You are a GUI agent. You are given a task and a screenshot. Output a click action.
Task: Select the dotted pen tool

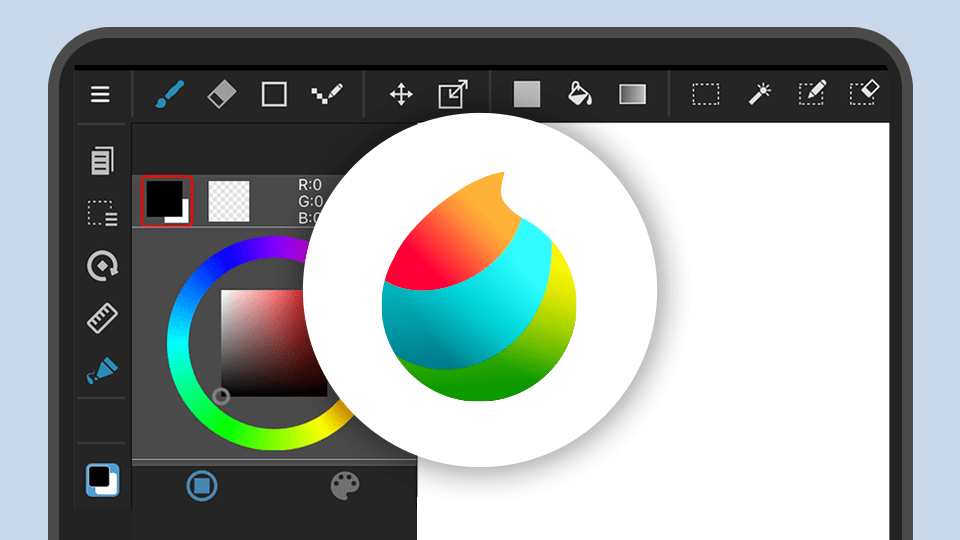[x=326, y=95]
